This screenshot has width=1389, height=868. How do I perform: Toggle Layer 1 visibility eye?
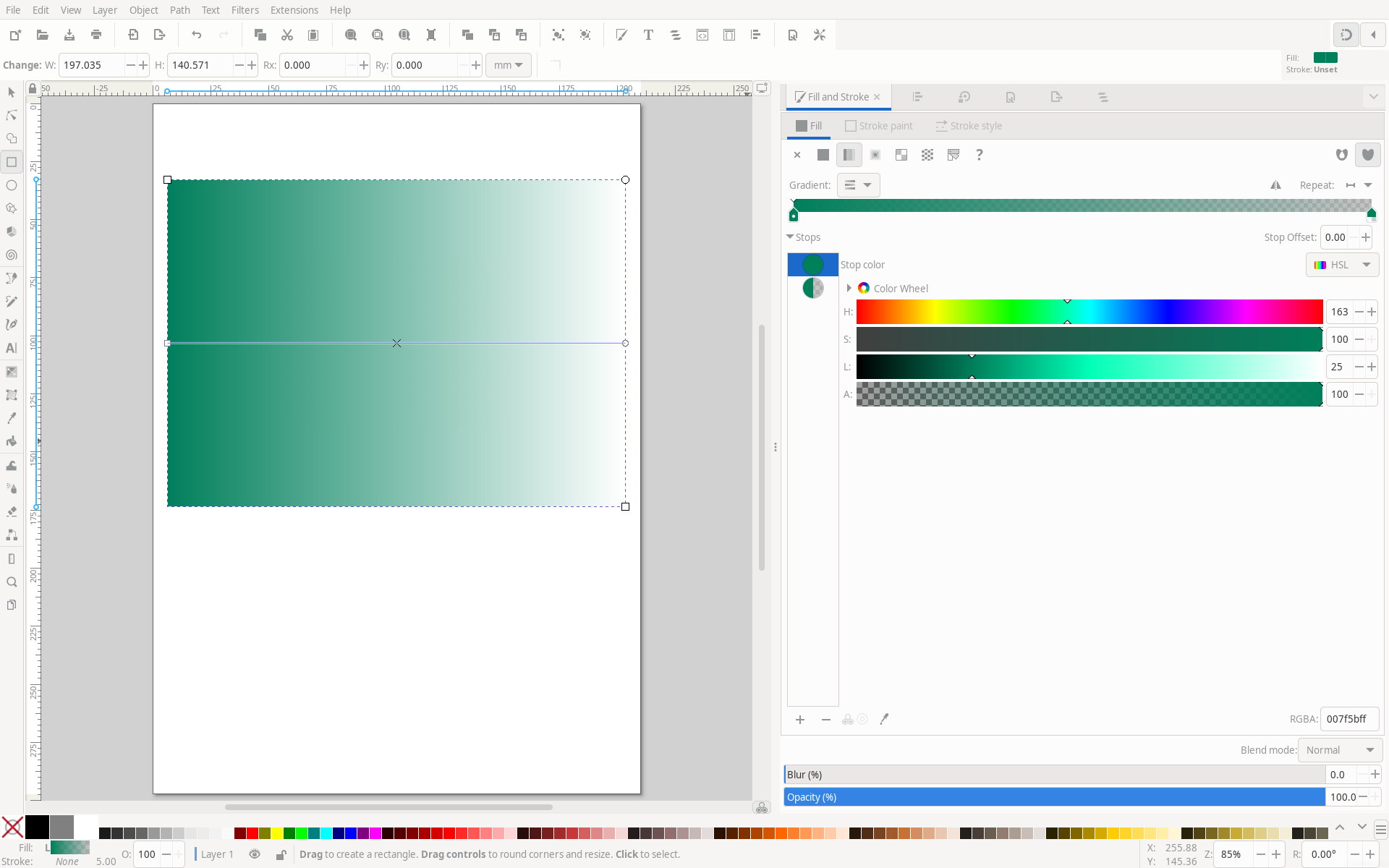click(255, 854)
